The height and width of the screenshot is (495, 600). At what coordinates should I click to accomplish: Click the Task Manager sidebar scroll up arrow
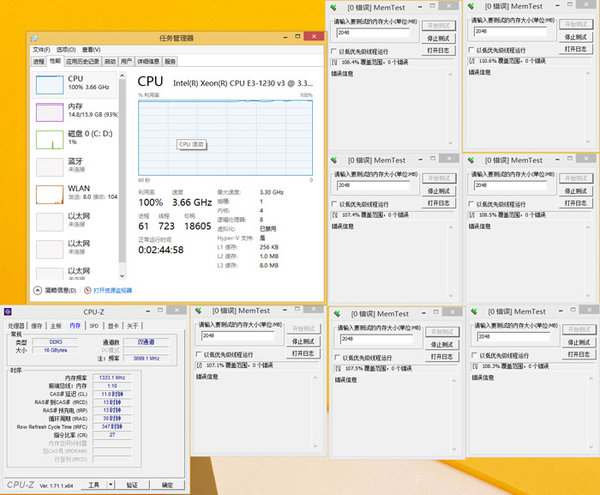[122, 76]
